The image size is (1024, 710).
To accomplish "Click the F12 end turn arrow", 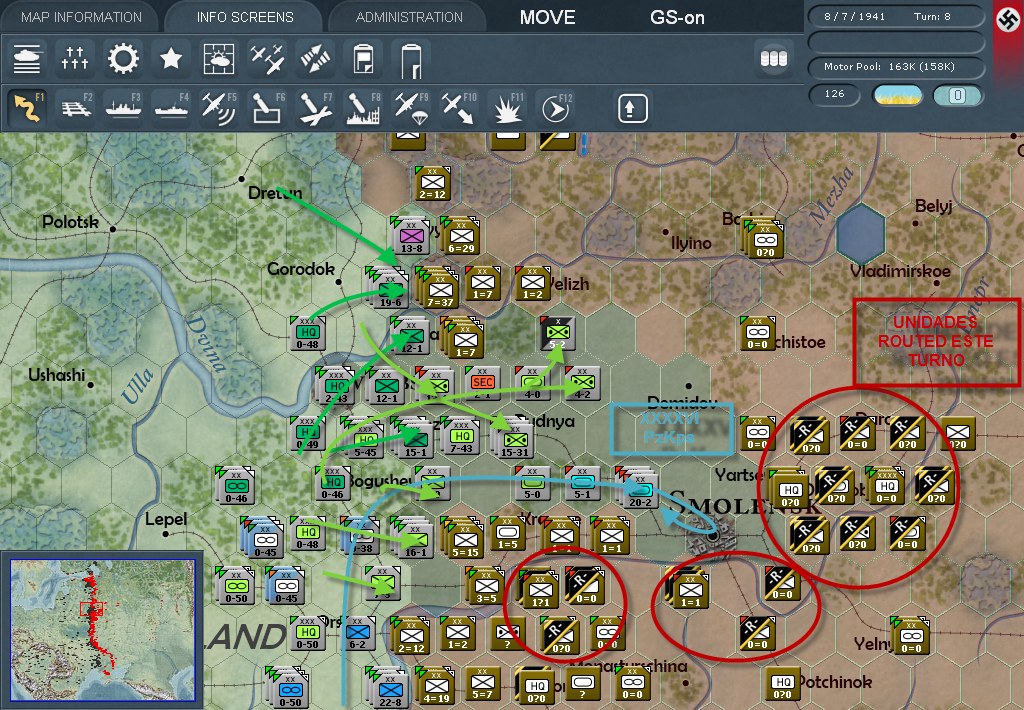I will (x=556, y=108).
